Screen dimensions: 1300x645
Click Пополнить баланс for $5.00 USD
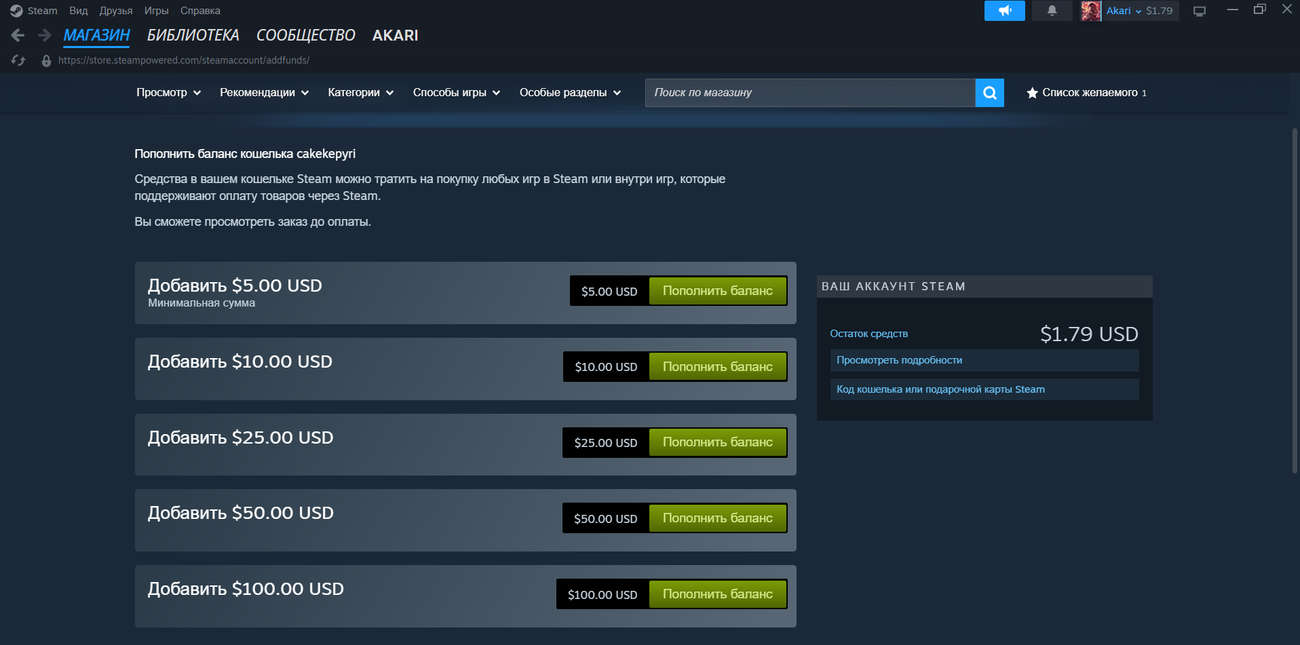(718, 291)
